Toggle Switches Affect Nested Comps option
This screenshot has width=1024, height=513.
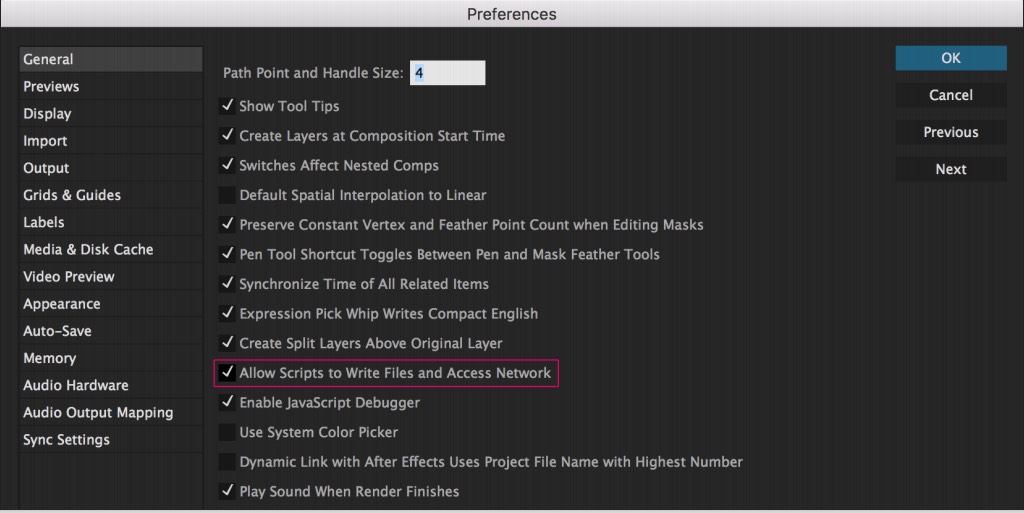[227, 165]
